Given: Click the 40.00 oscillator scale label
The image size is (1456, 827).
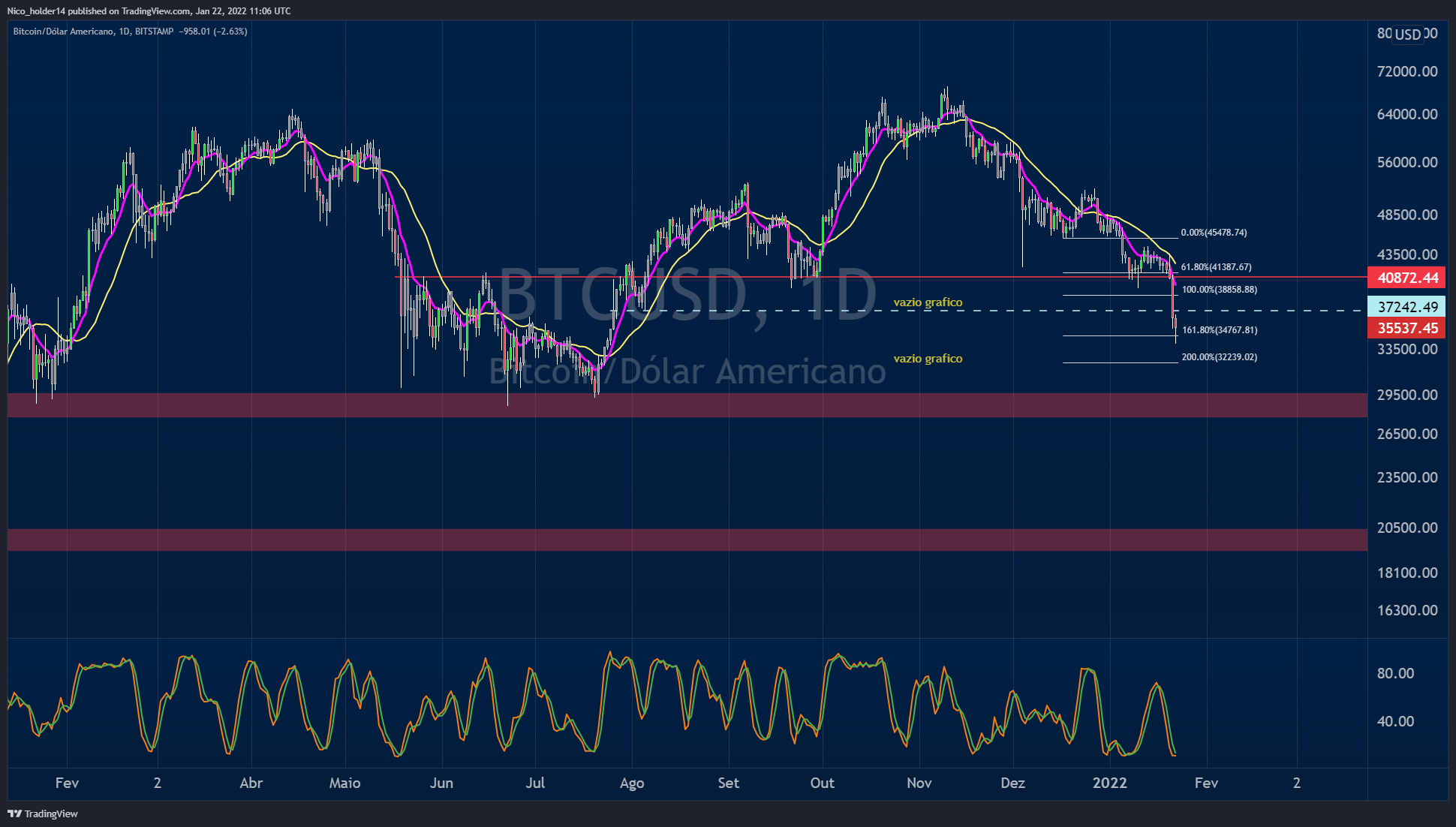Looking at the screenshot, I should tap(1395, 721).
